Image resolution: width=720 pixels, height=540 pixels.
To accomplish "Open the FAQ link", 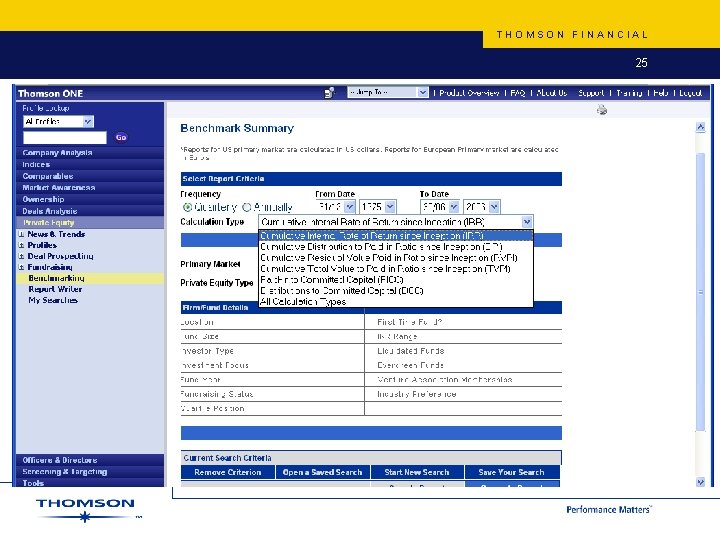I will tap(518, 93).
